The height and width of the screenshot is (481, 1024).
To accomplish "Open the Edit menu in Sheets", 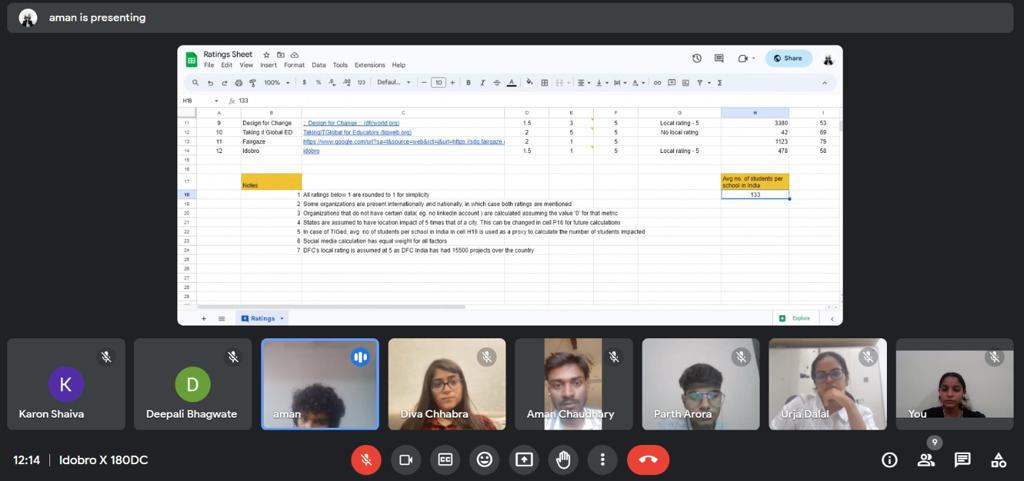I will (x=227, y=65).
